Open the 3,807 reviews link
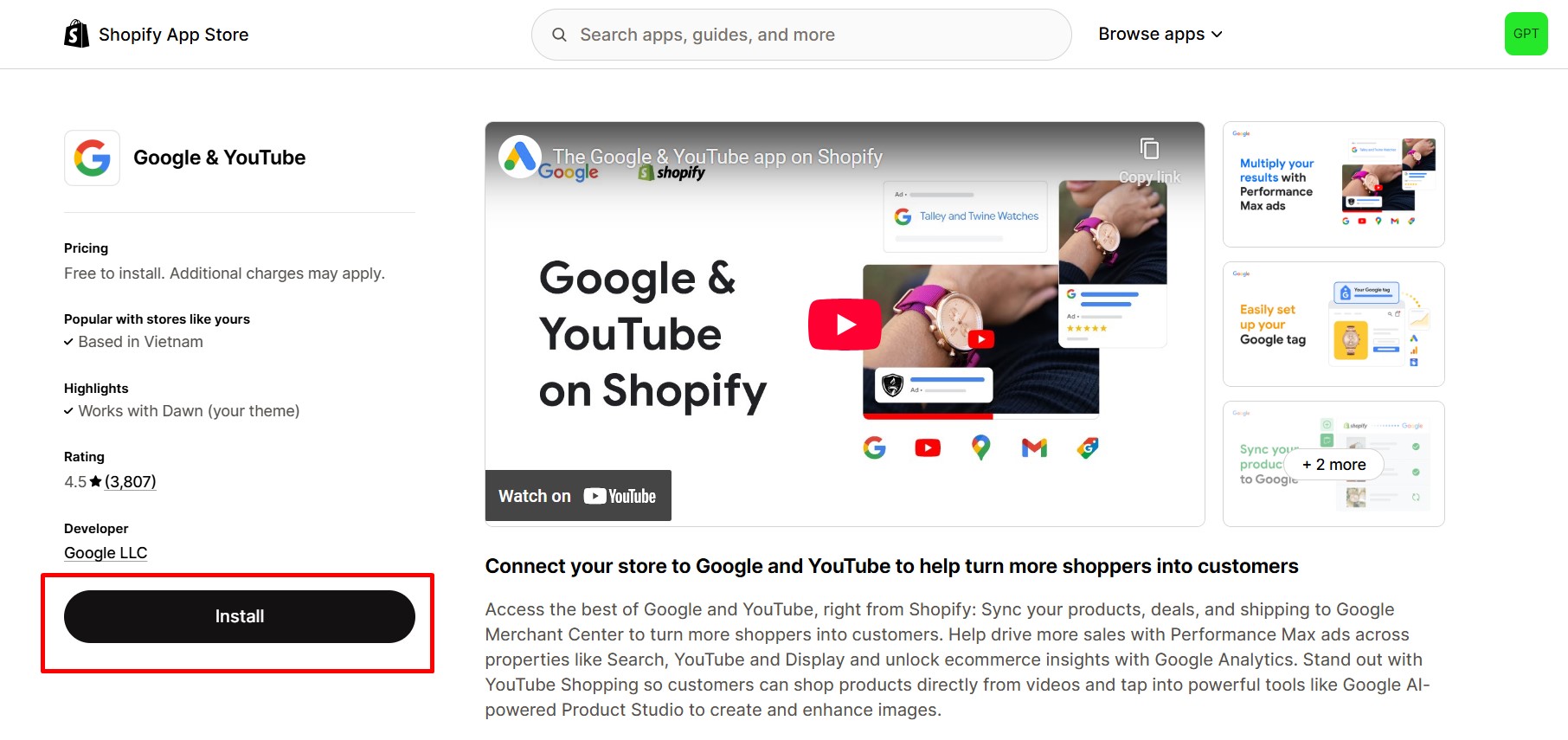The height and width of the screenshot is (740, 1568). click(131, 482)
